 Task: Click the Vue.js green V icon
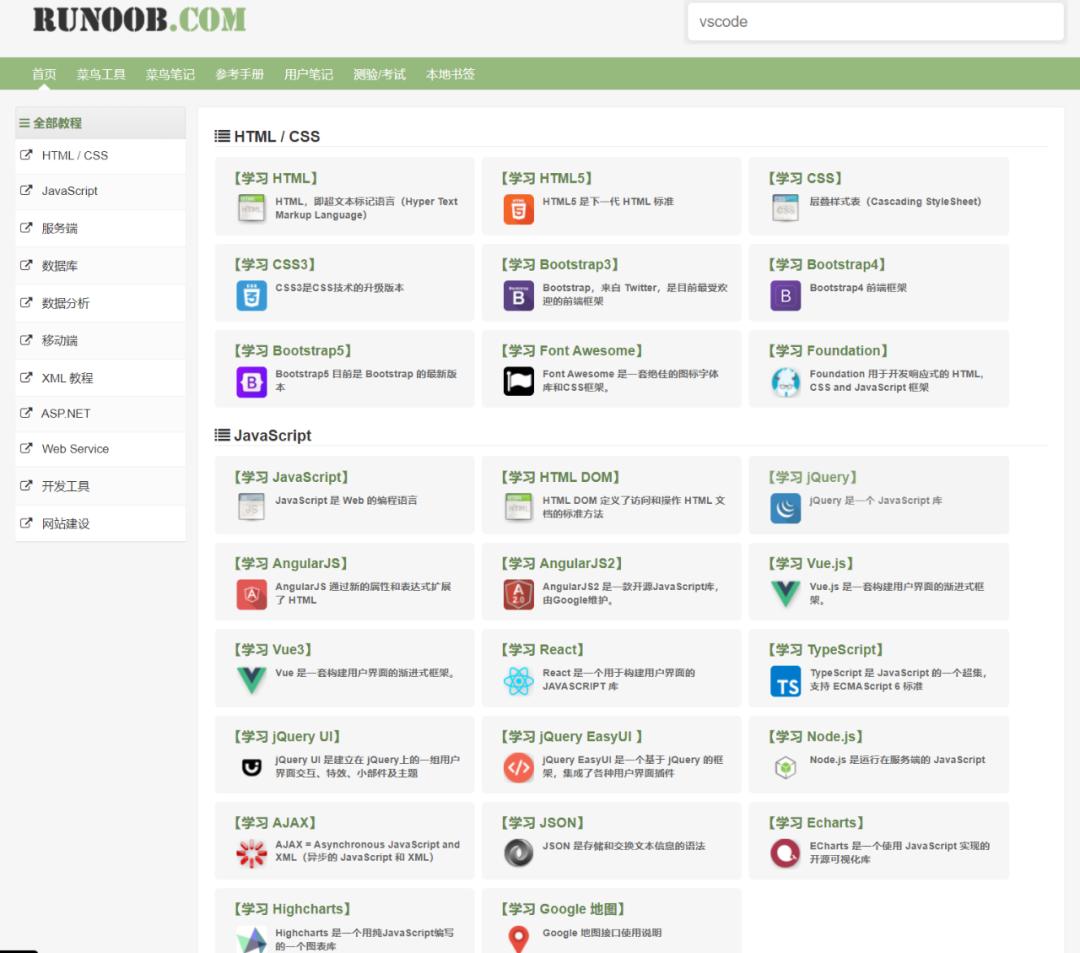coord(785,593)
